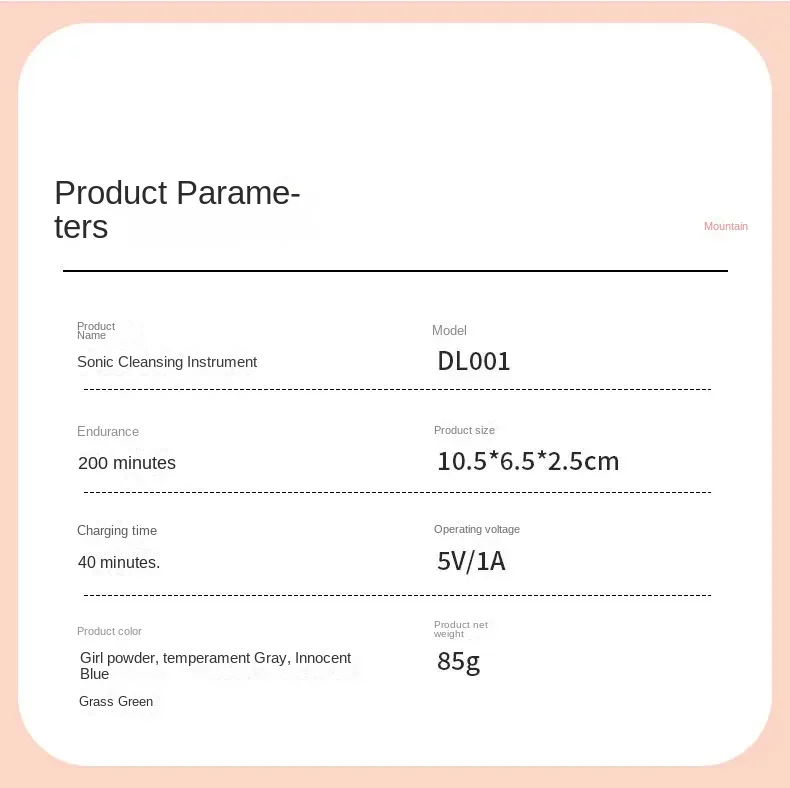Select the Sonic Cleansing Instrument text

click(x=167, y=362)
